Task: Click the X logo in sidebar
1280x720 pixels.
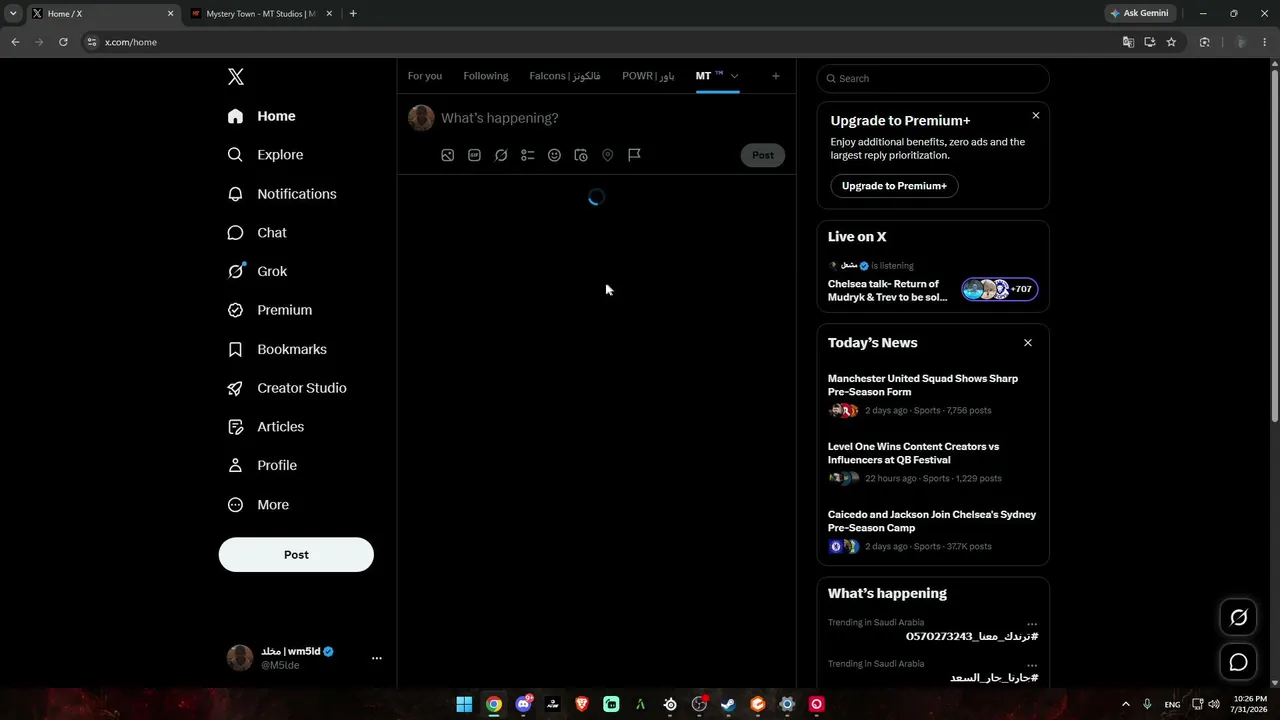Action: pyautogui.click(x=236, y=77)
